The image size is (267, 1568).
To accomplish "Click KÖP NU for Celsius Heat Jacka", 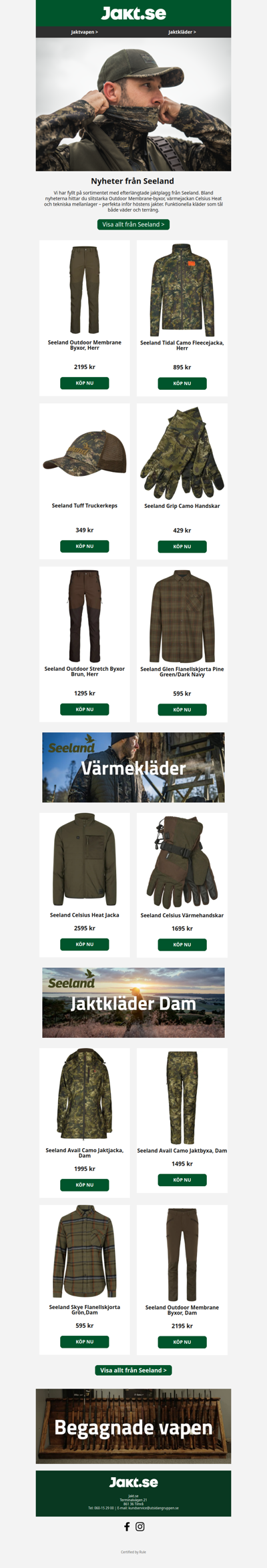I will coord(85,944).
